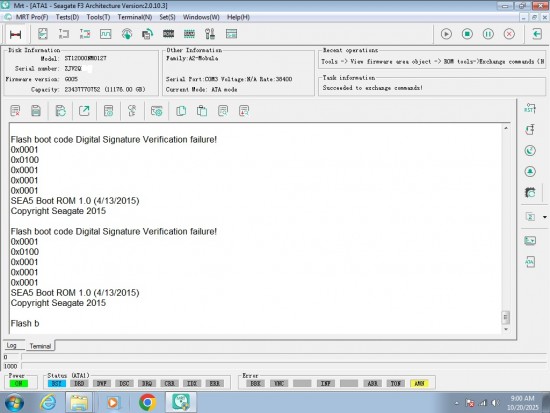Open the black ROM chip tool
Image resolution: width=550 pixels, height=413 pixels.
pos(168,34)
